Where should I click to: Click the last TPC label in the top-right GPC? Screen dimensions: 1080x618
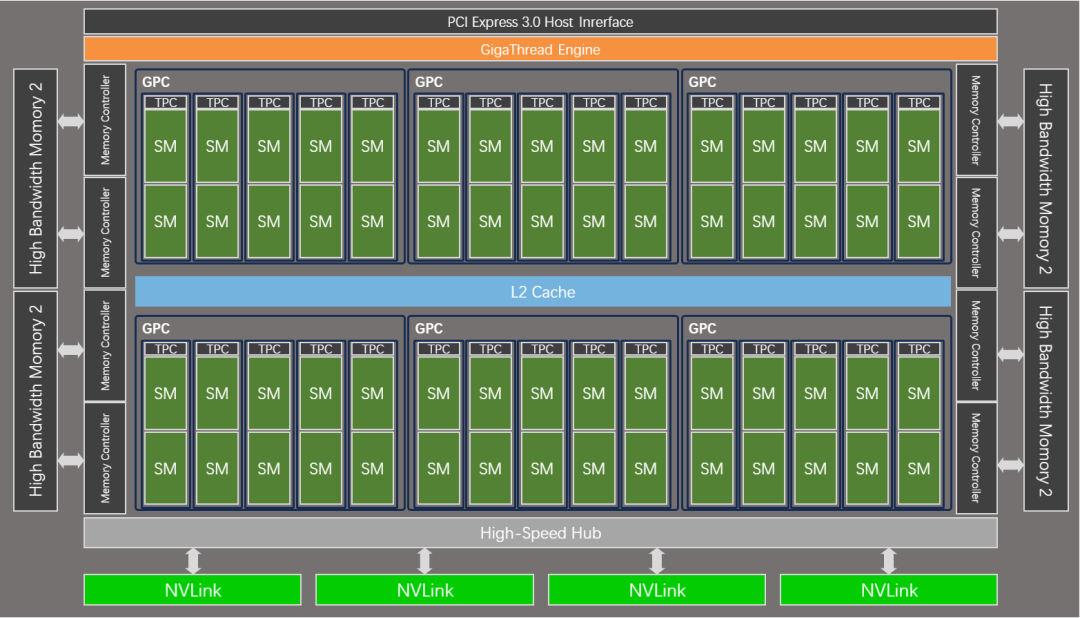919,103
